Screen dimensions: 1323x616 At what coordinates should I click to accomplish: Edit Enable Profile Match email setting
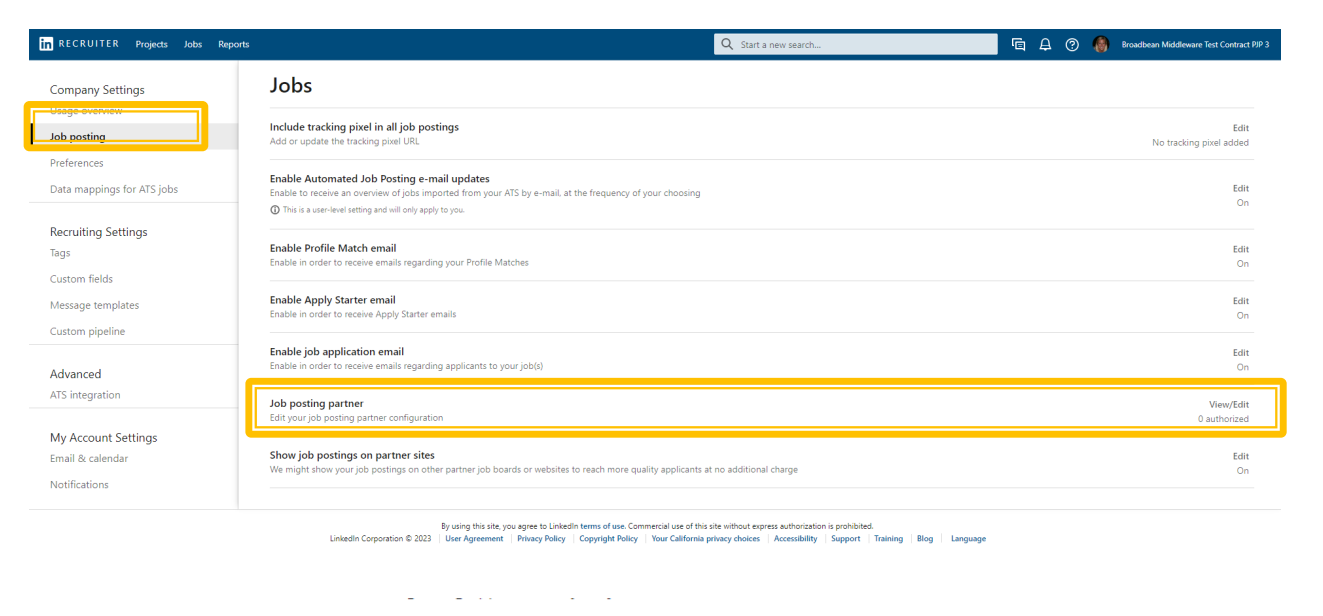point(1240,249)
